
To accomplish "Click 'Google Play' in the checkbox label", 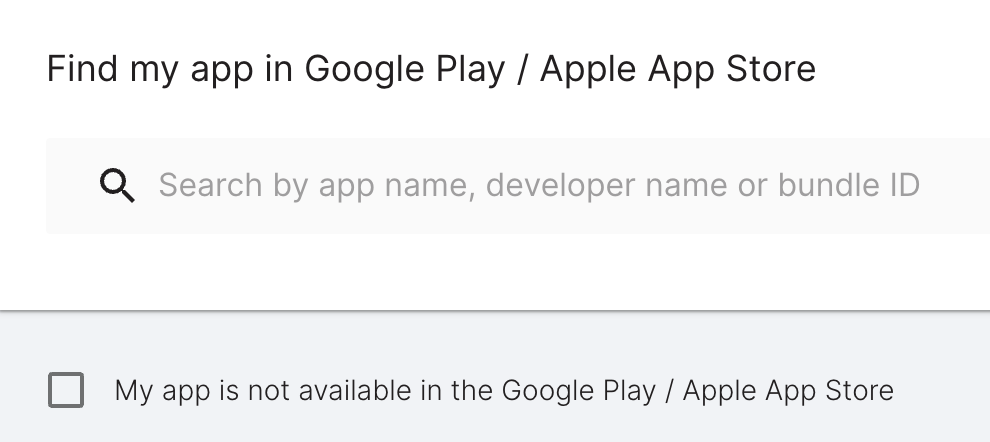I will point(579,391).
